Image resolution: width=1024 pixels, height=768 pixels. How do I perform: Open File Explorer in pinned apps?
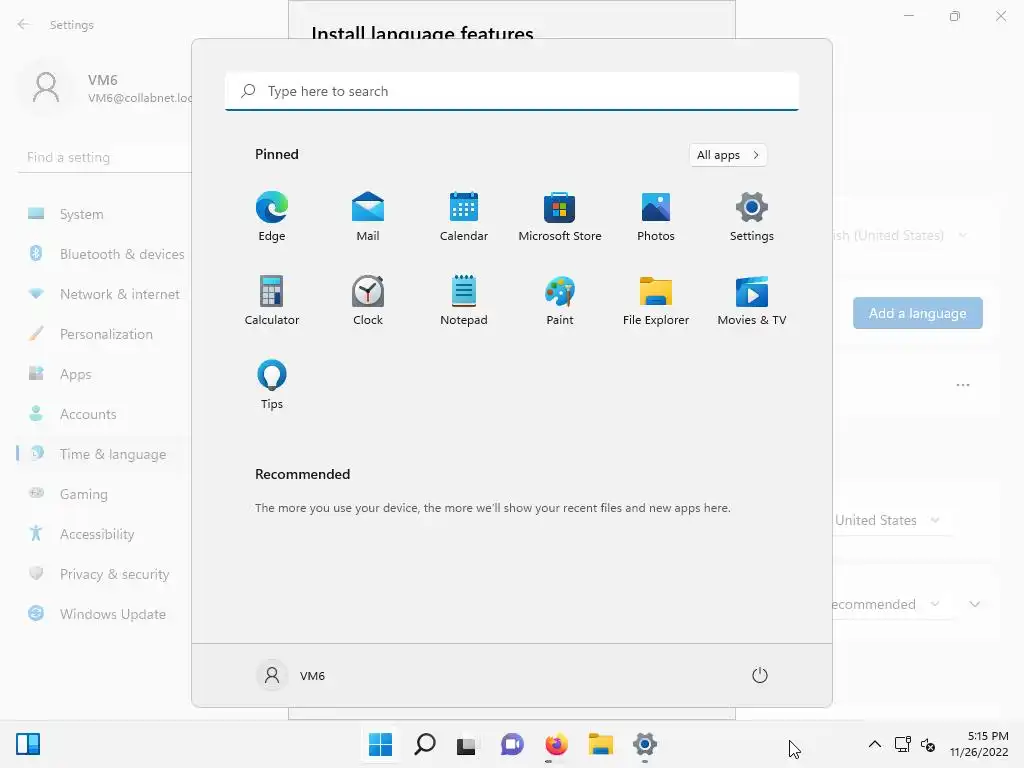656,300
